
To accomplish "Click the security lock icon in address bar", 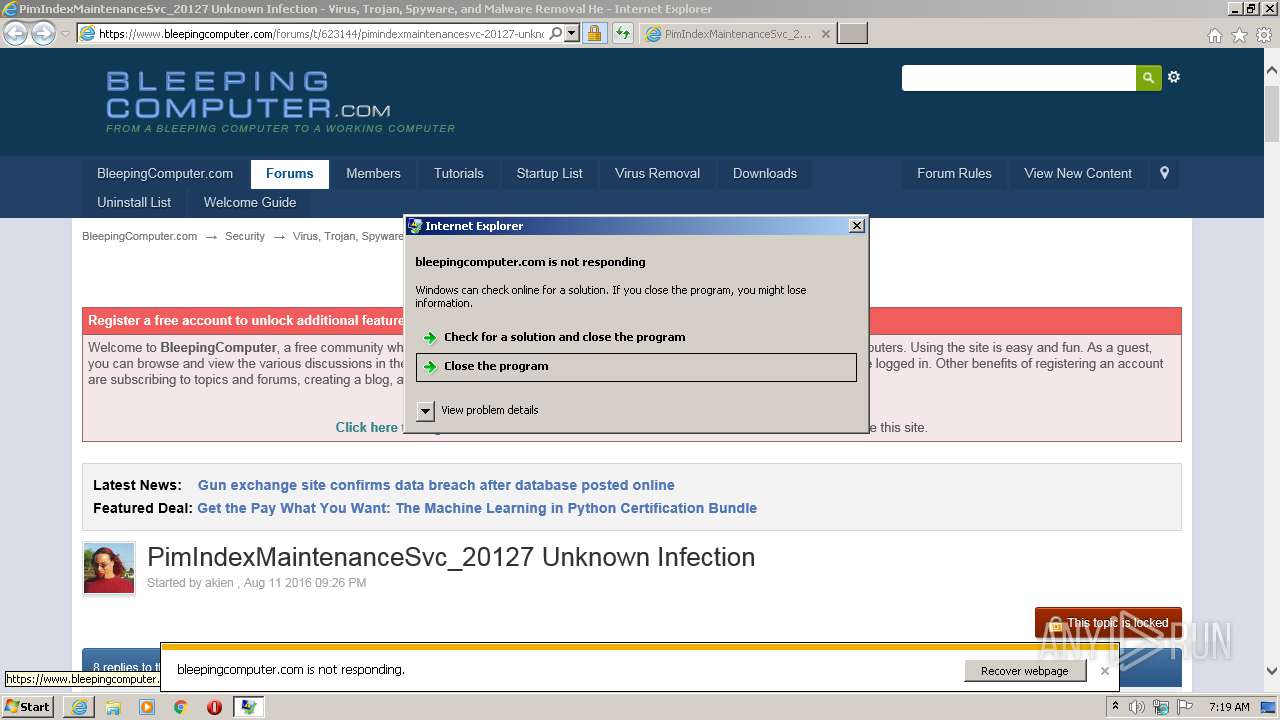I will click(594, 33).
